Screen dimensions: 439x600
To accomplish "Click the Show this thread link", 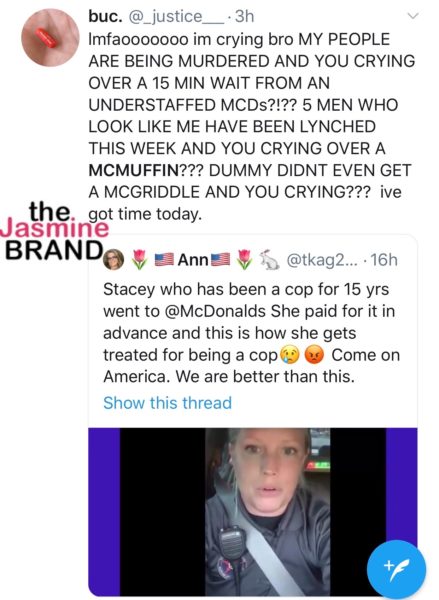I will click(167, 403).
